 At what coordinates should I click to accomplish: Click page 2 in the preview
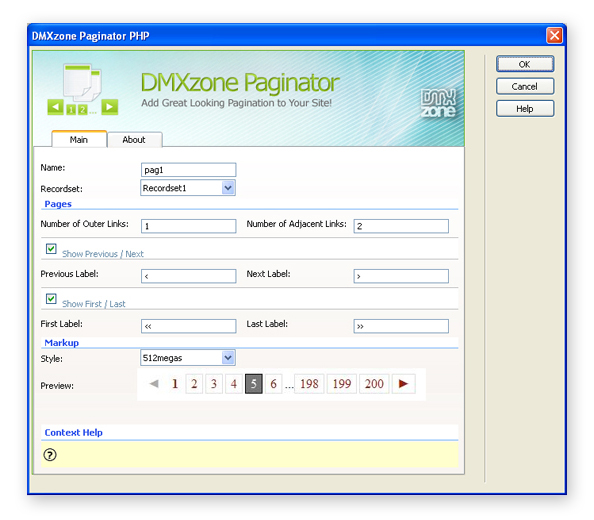(194, 384)
